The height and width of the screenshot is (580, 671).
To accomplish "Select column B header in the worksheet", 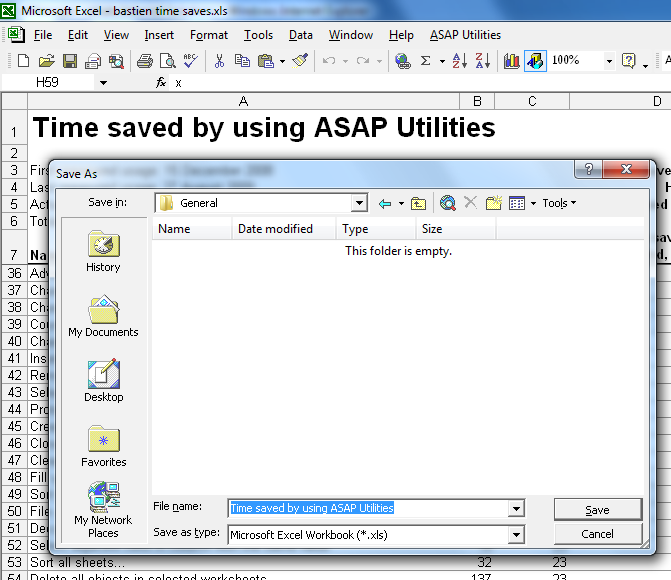I will [x=477, y=101].
